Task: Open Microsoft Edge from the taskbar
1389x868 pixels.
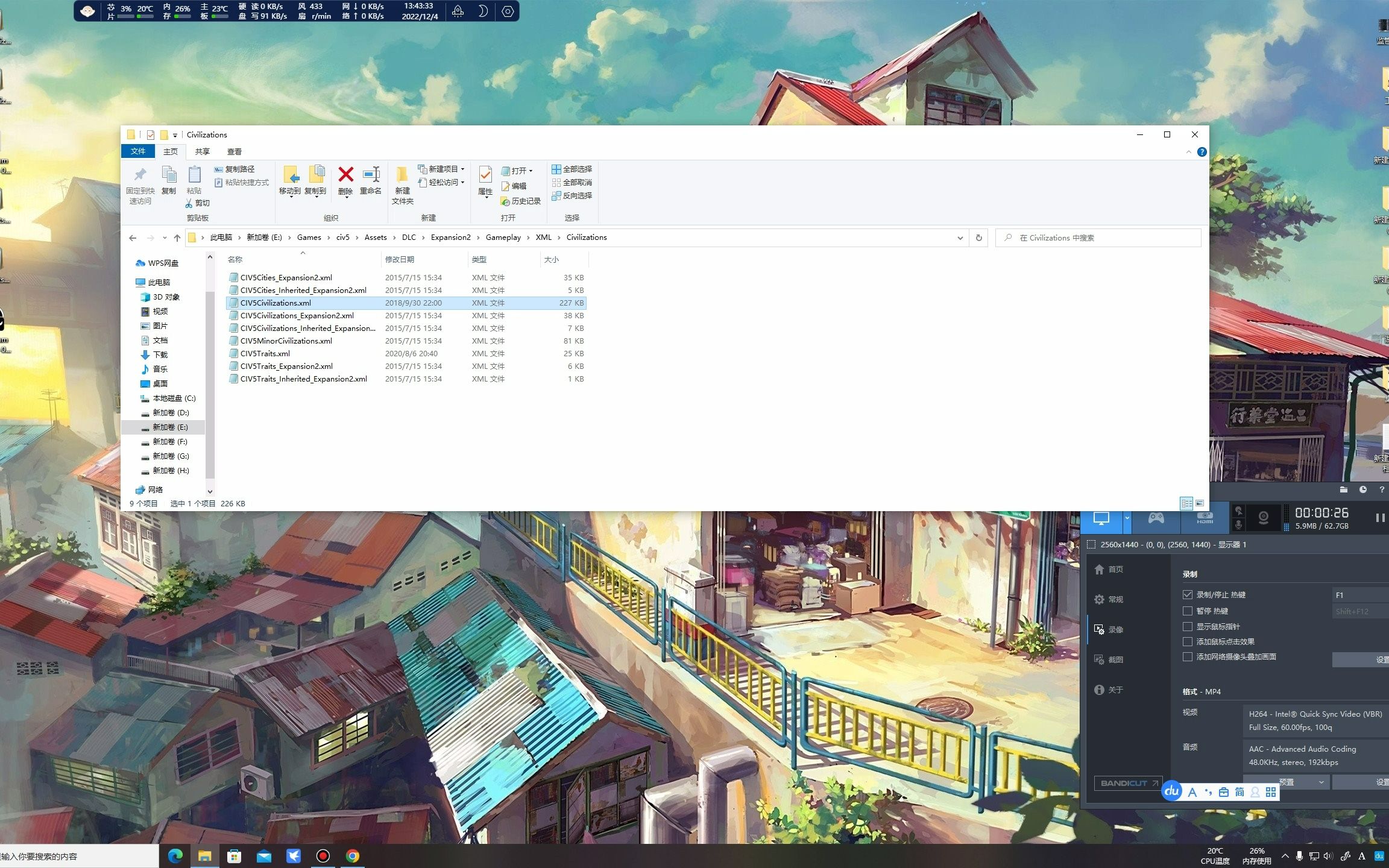Action: 175,856
